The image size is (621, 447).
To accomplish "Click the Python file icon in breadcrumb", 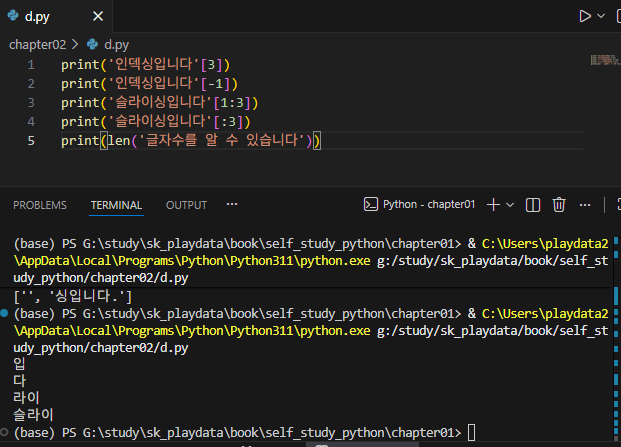I will click(x=93, y=44).
